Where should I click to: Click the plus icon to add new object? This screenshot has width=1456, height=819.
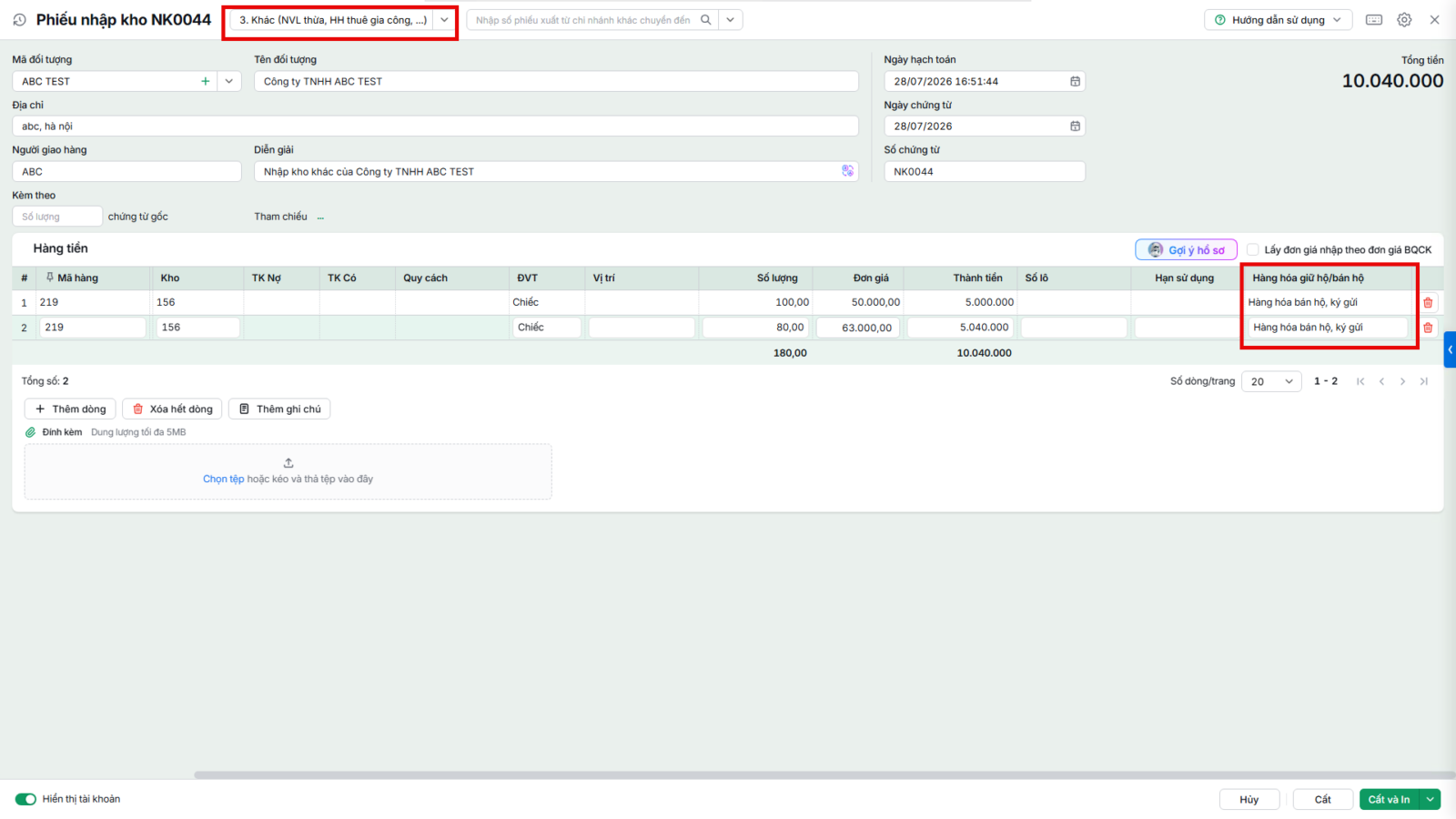click(x=206, y=81)
